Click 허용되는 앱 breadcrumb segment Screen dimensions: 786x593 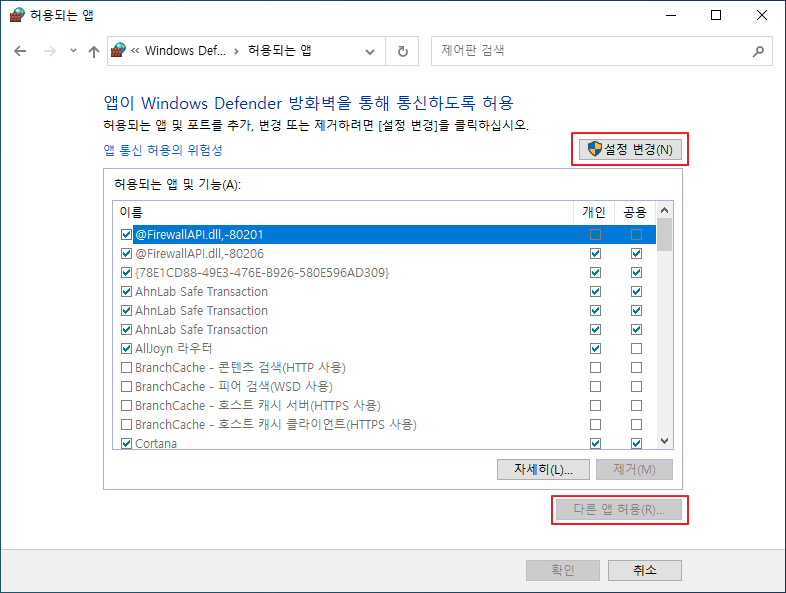click(280, 51)
